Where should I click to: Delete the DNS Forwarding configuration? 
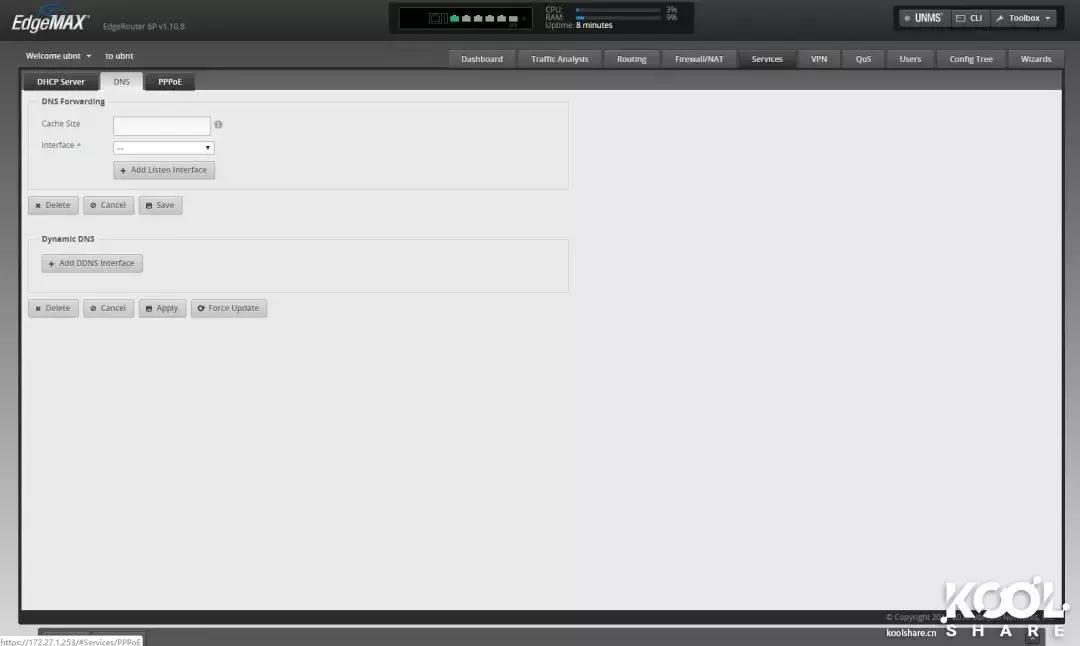(53, 205)
